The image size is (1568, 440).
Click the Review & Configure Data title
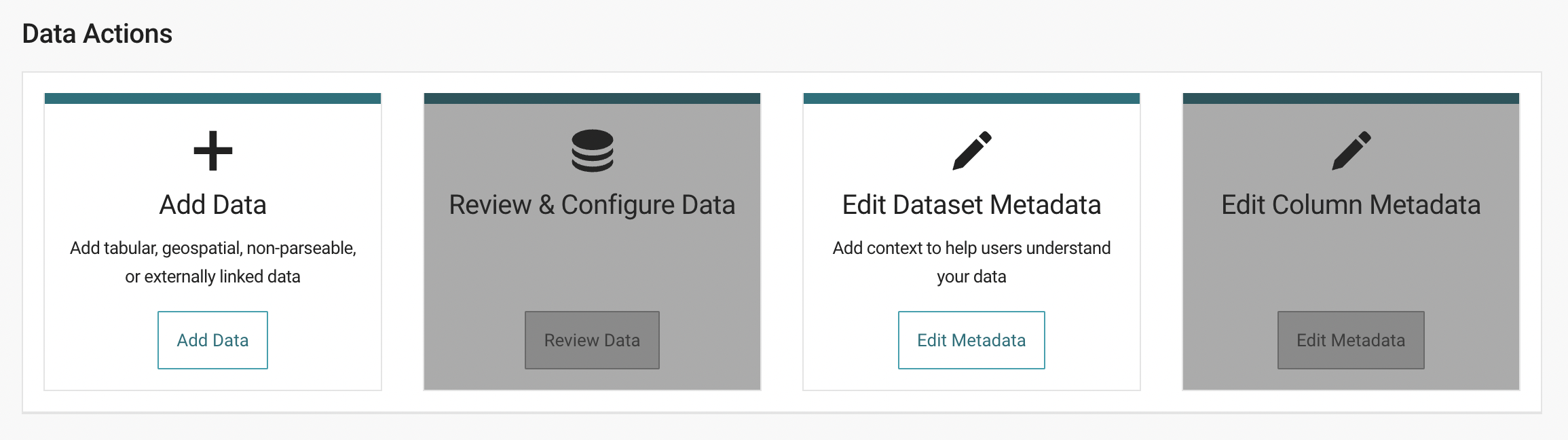[x=592, y=205]
